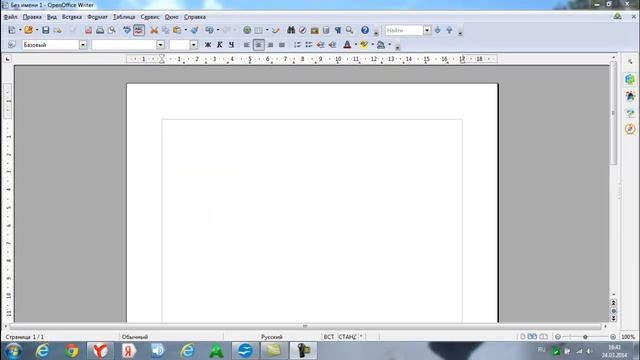
Task: Click the Zoom magnifier icon
Action: 349,30
